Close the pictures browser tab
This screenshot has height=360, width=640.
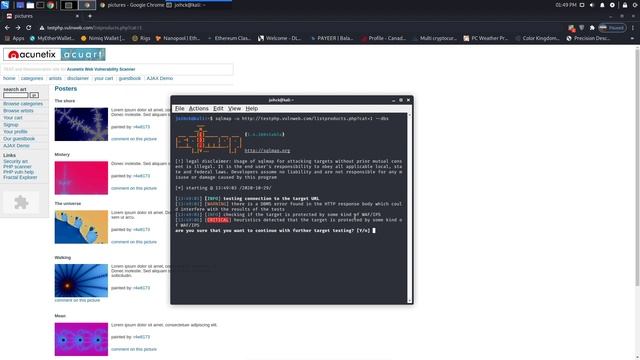point(77,16)
